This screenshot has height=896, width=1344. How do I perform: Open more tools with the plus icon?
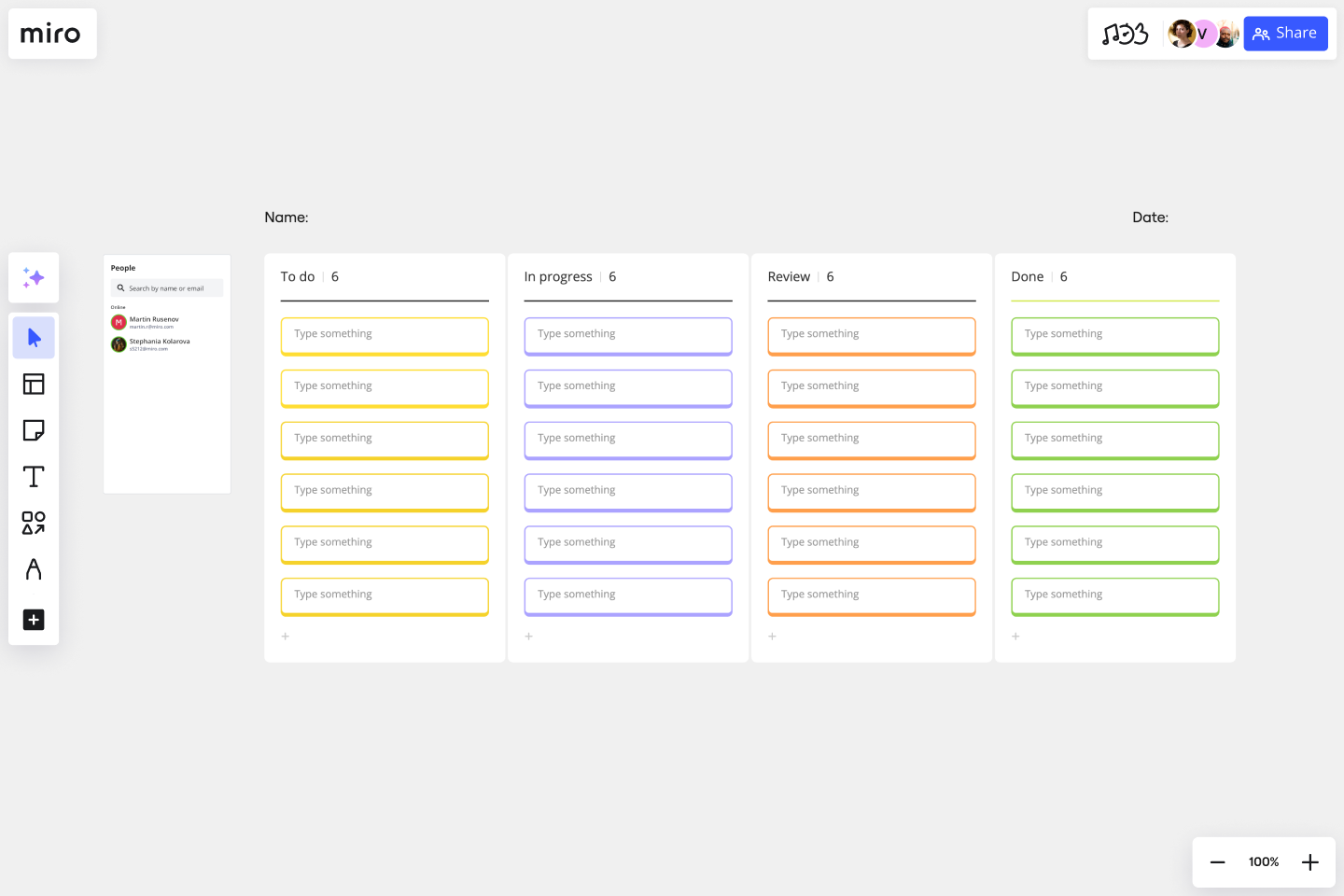click(34, 620)
